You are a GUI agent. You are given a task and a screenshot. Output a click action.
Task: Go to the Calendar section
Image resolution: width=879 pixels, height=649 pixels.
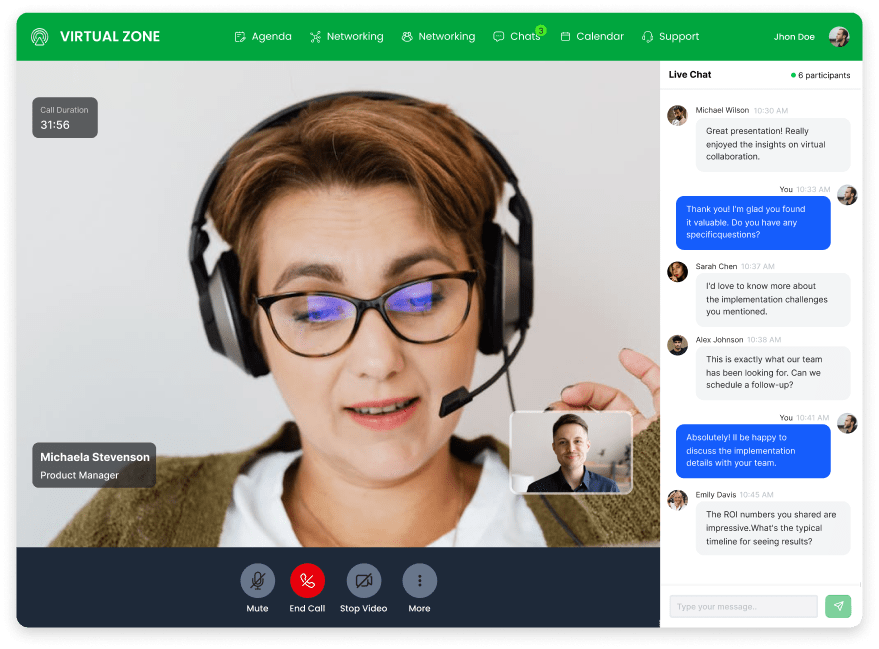coord(592,36)
